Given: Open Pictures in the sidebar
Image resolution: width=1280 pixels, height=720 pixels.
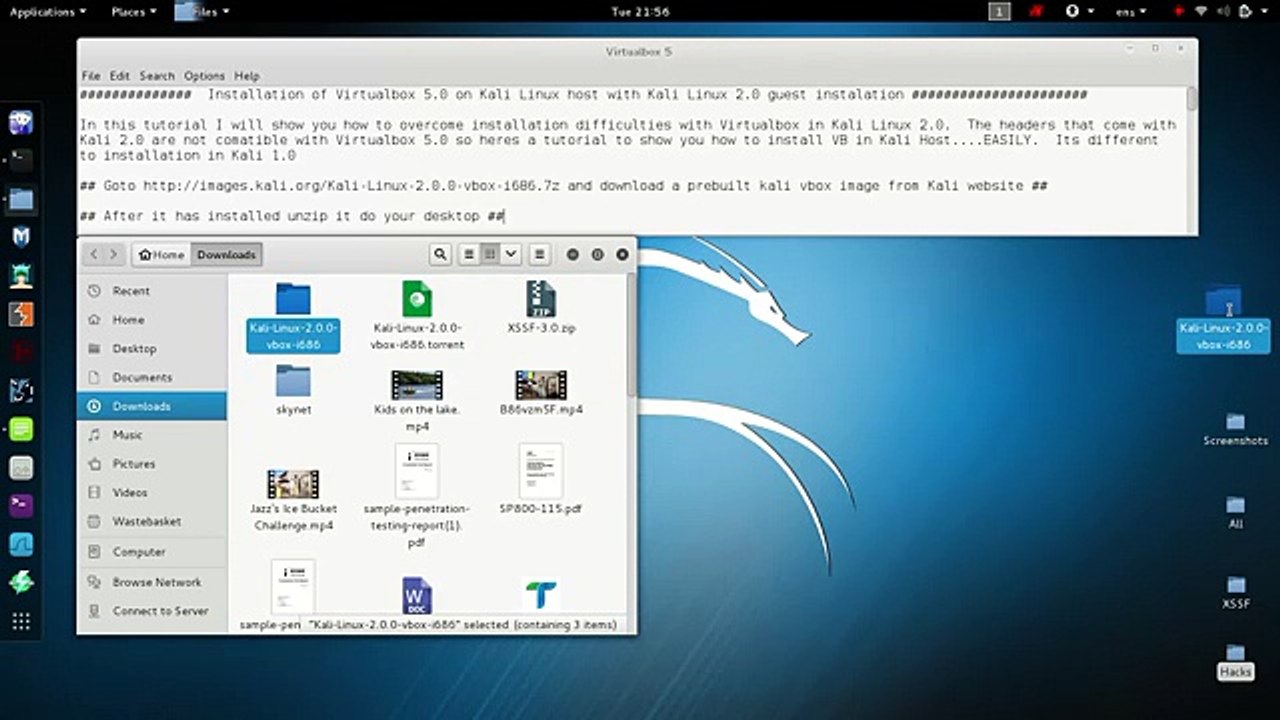Looking at the screenshot, I should (152, 464).
